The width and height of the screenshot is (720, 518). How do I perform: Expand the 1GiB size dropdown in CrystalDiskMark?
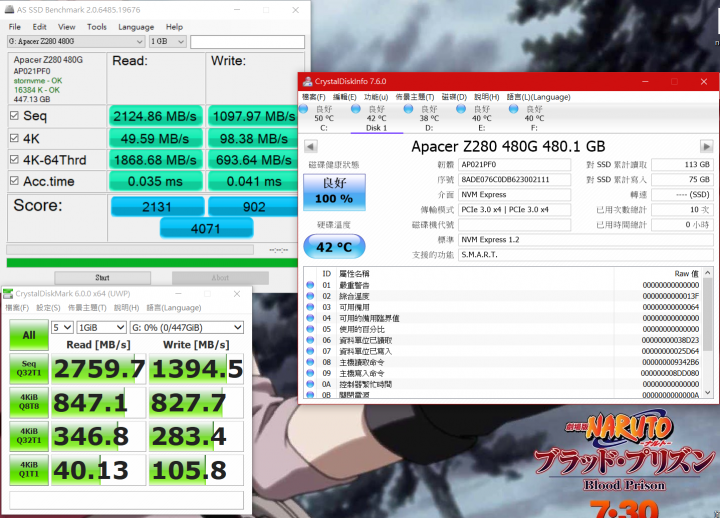(x=101, y=327)
